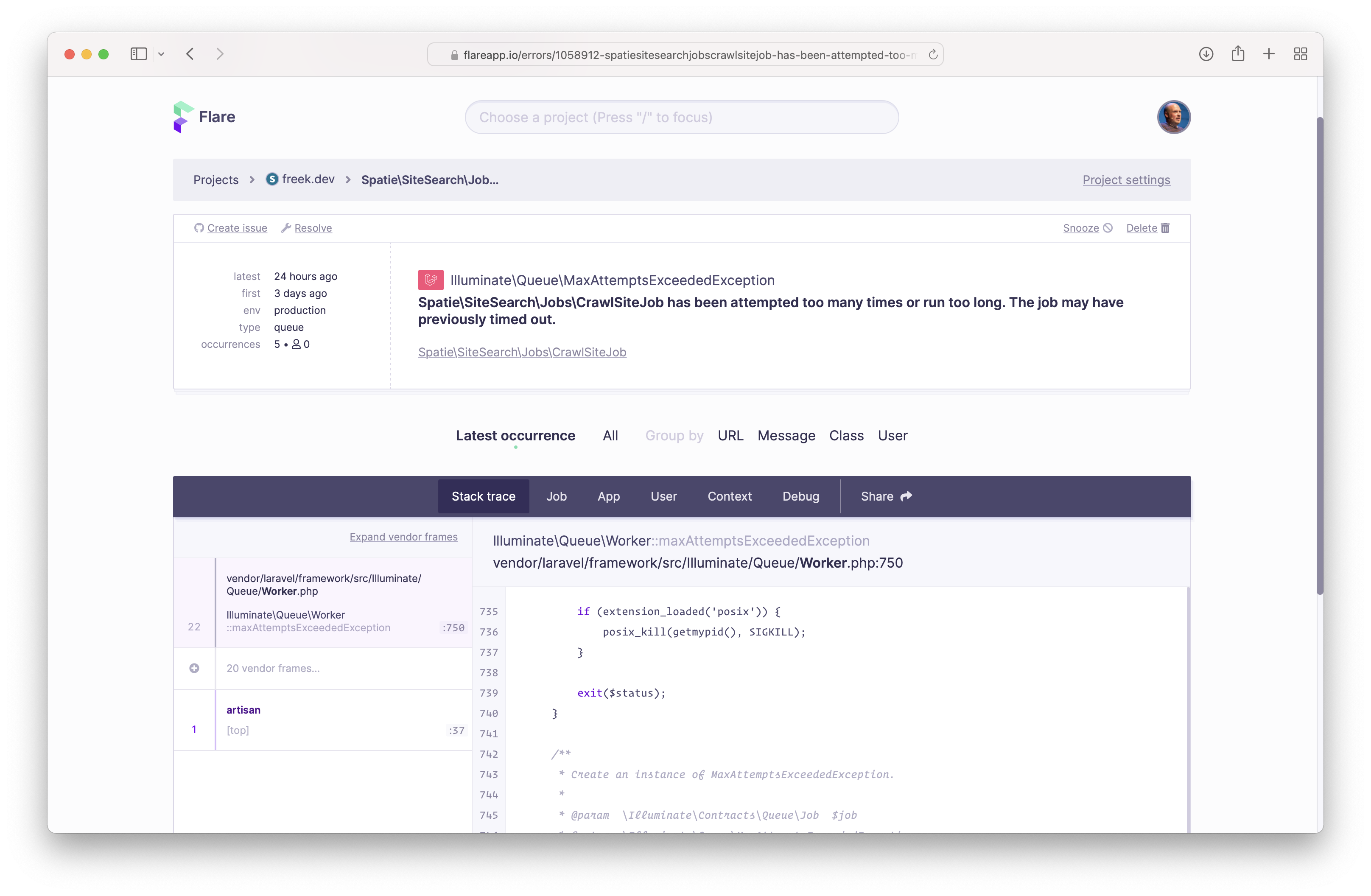The height and width of the screenshot is (896, 1371).
Task: Group occurrences by User
Action: (893, 436)
